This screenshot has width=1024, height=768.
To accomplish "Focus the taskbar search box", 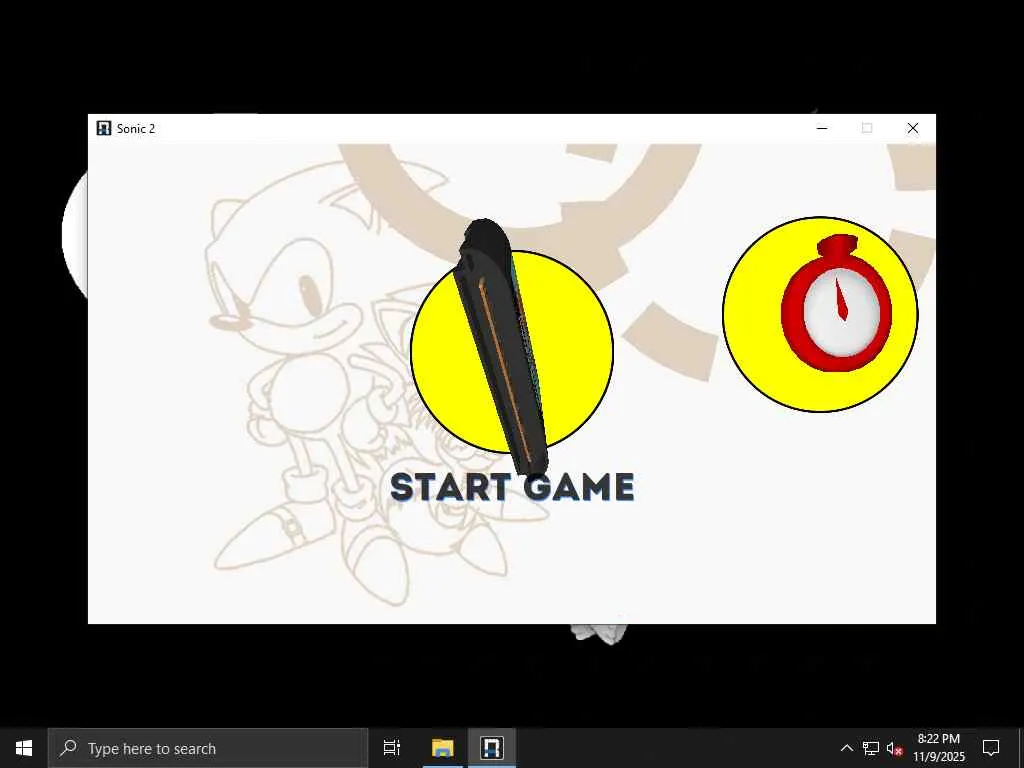I will coord(208,748).
